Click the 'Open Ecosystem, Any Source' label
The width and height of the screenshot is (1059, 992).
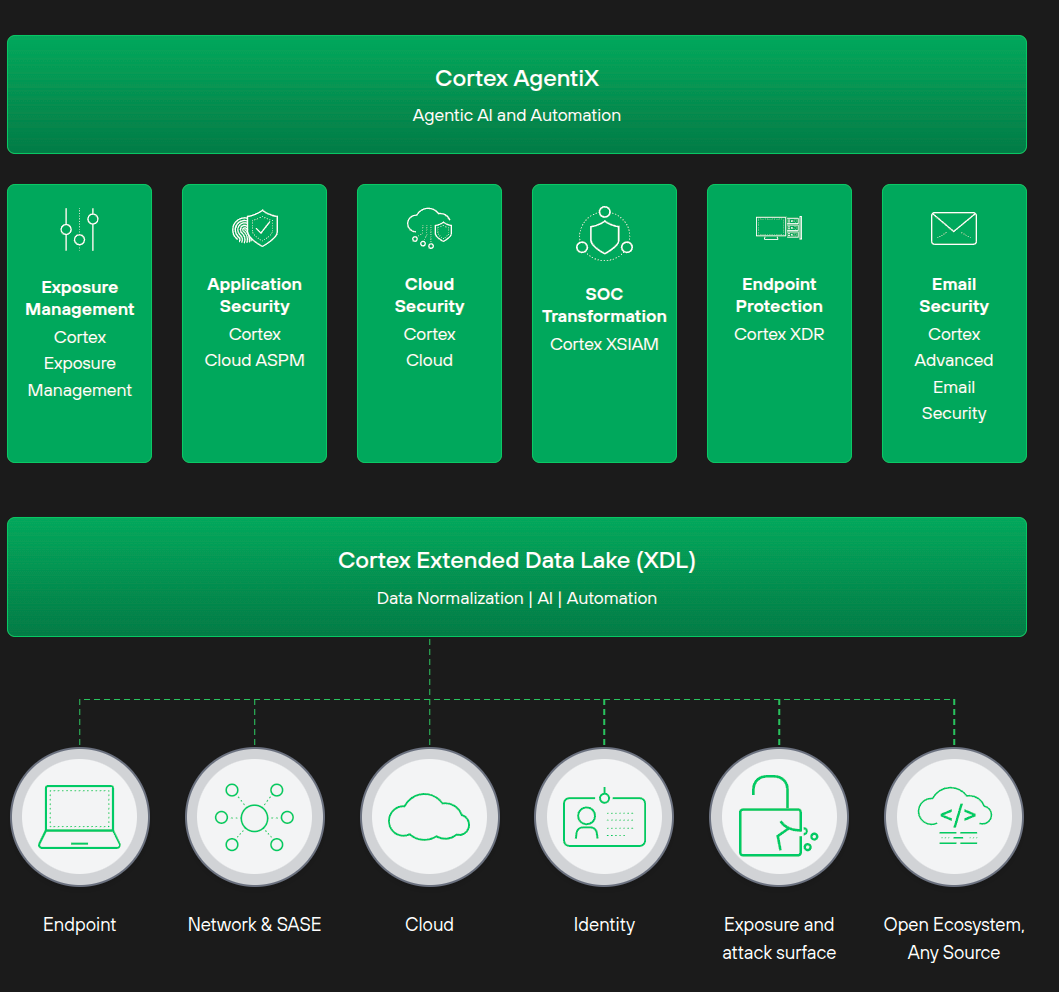point(954,939)
